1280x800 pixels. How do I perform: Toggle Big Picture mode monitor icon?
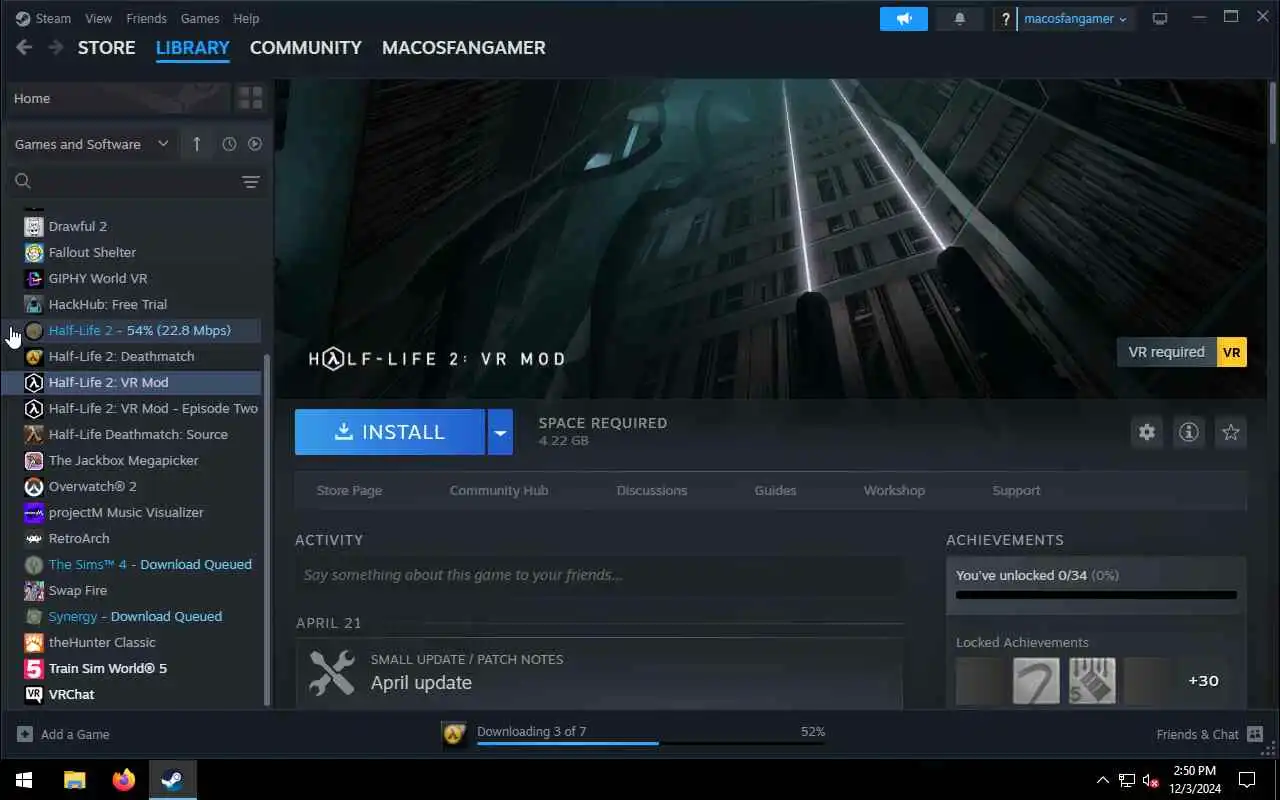point(1160,18)
